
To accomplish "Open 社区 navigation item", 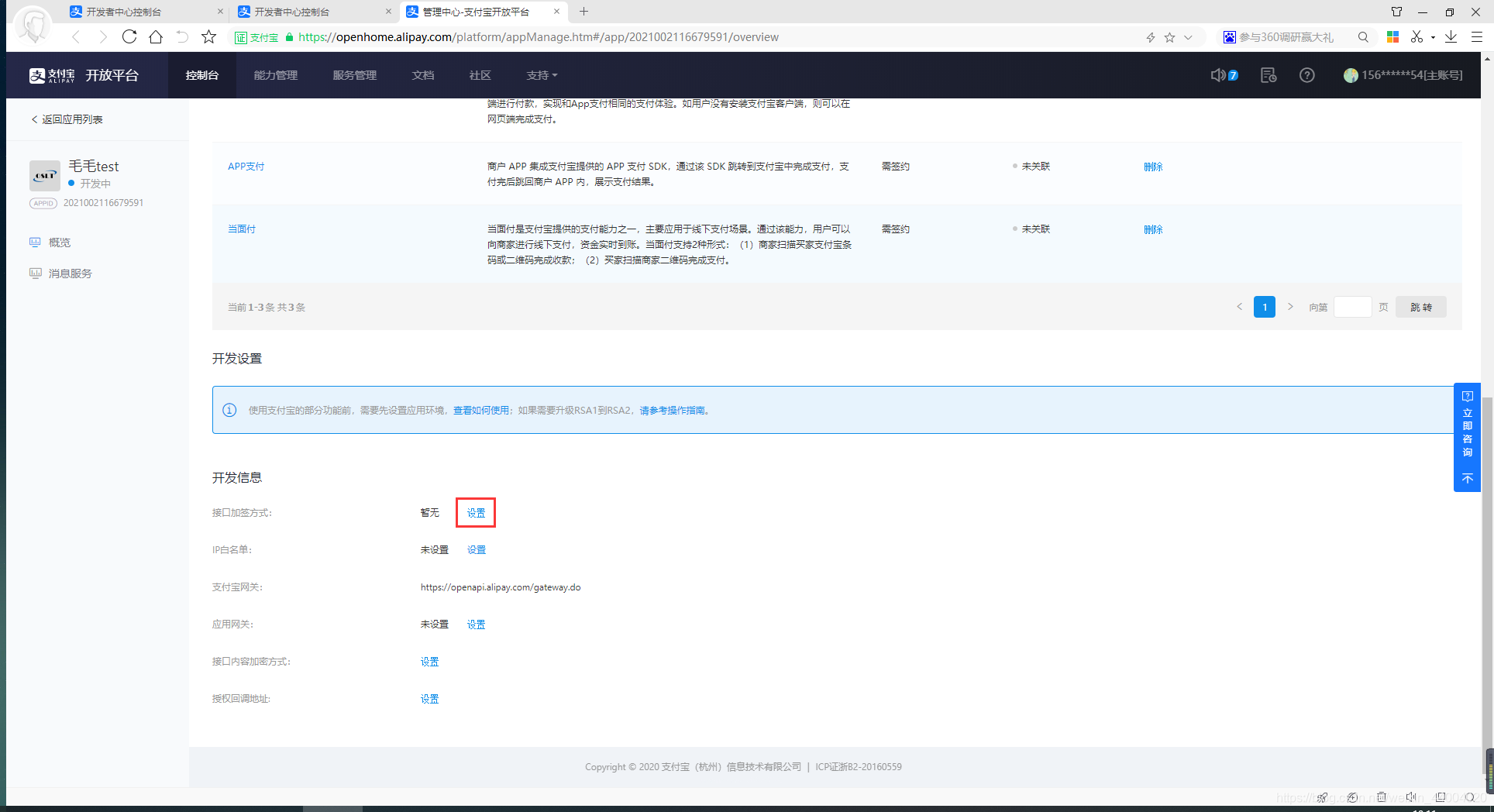I will (x=480, y=75).
